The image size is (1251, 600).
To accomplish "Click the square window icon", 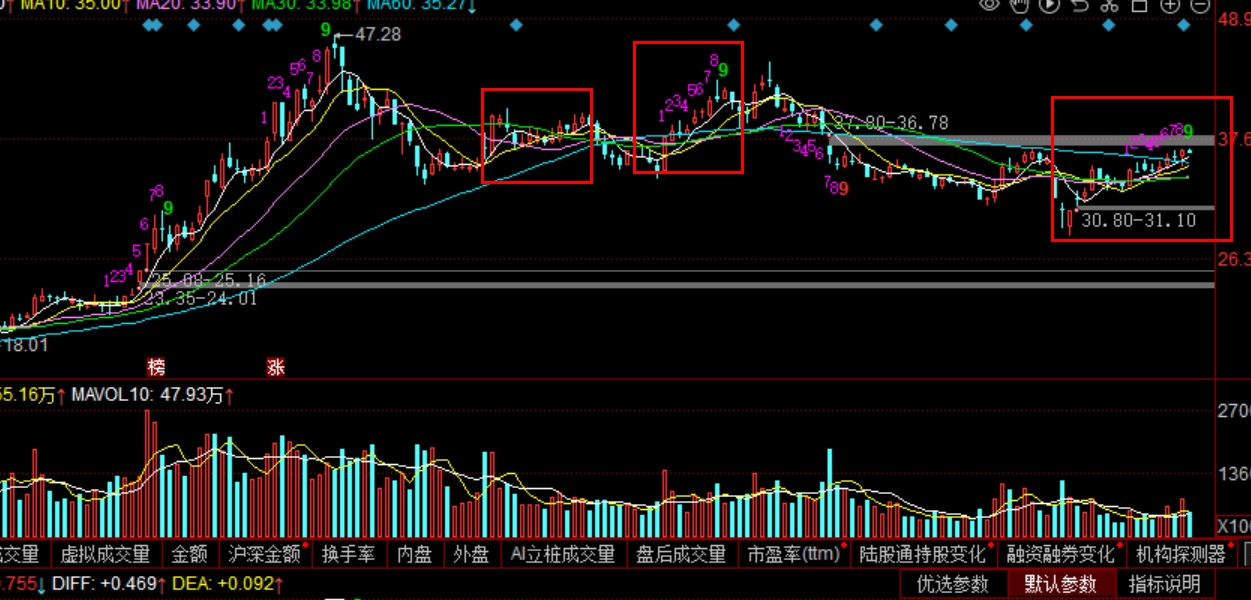I will [x=1140, y=5].
